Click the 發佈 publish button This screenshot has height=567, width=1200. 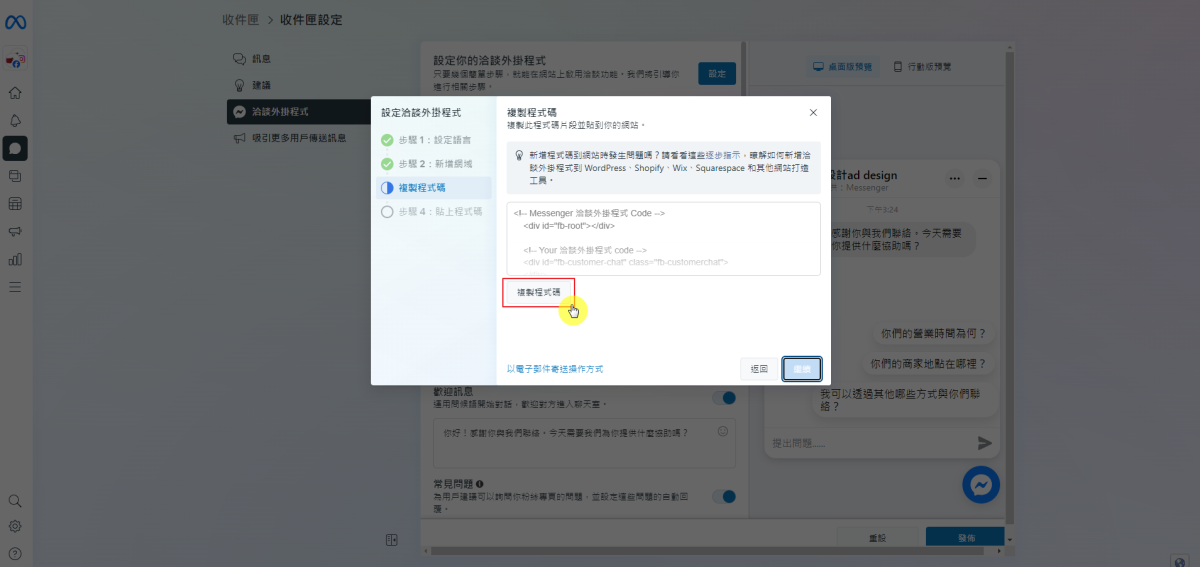coord(966,538)
